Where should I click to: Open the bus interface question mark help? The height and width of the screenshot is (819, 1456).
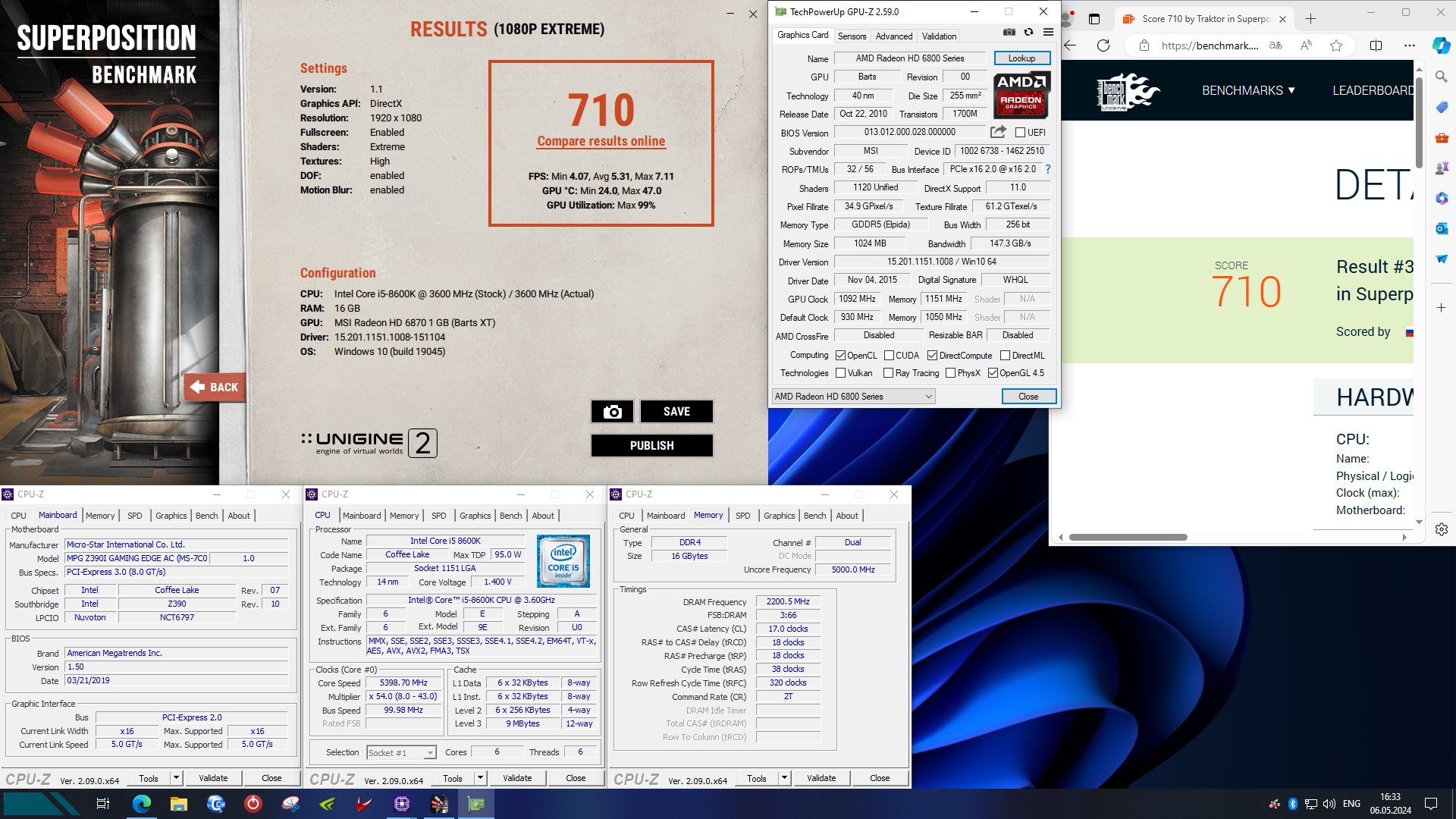1048,169
